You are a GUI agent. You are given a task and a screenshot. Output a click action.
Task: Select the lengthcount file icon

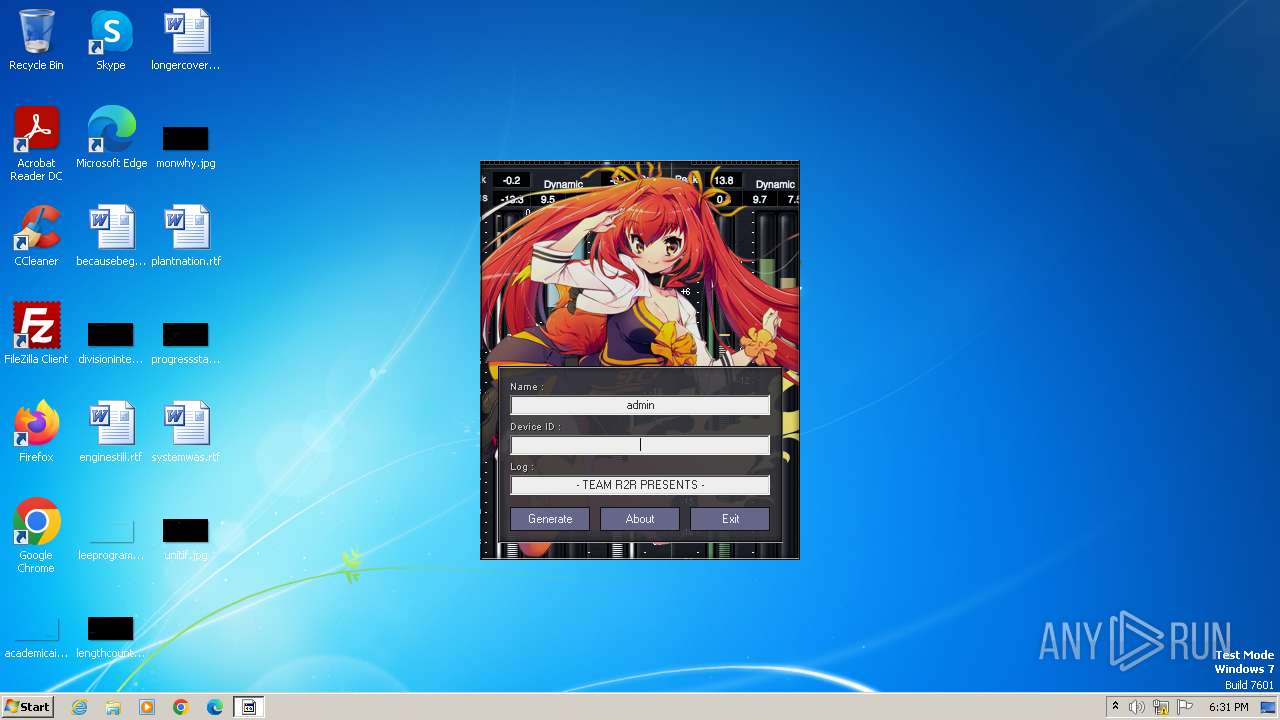(111, 638)
